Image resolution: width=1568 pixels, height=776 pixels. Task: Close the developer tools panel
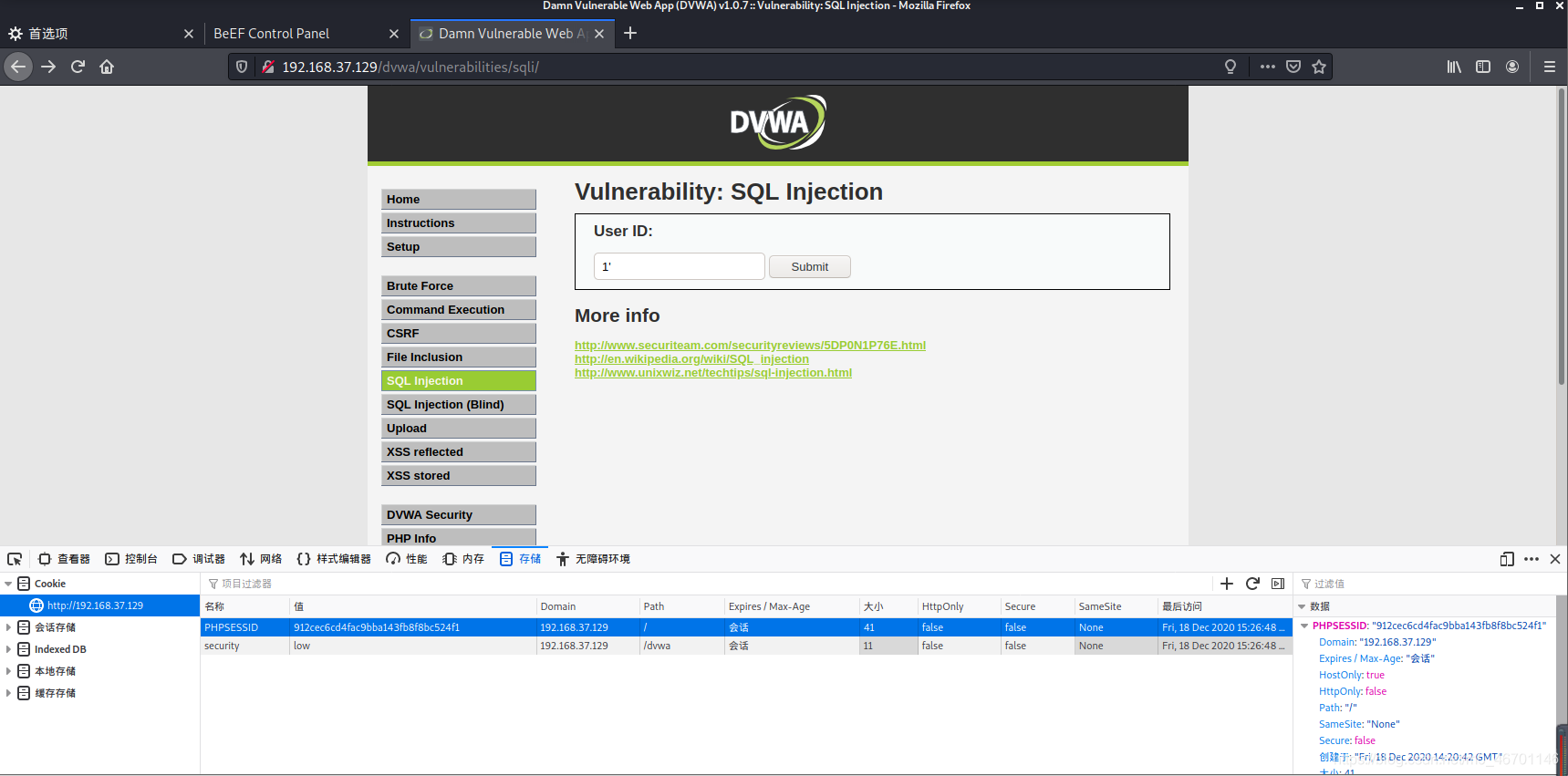click(x=1555, y=559)
